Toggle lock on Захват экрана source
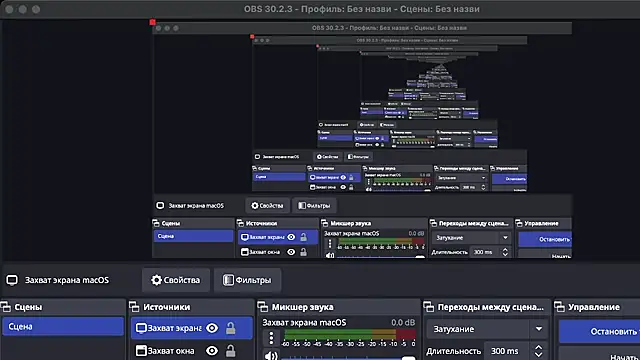 click(231, 328)
